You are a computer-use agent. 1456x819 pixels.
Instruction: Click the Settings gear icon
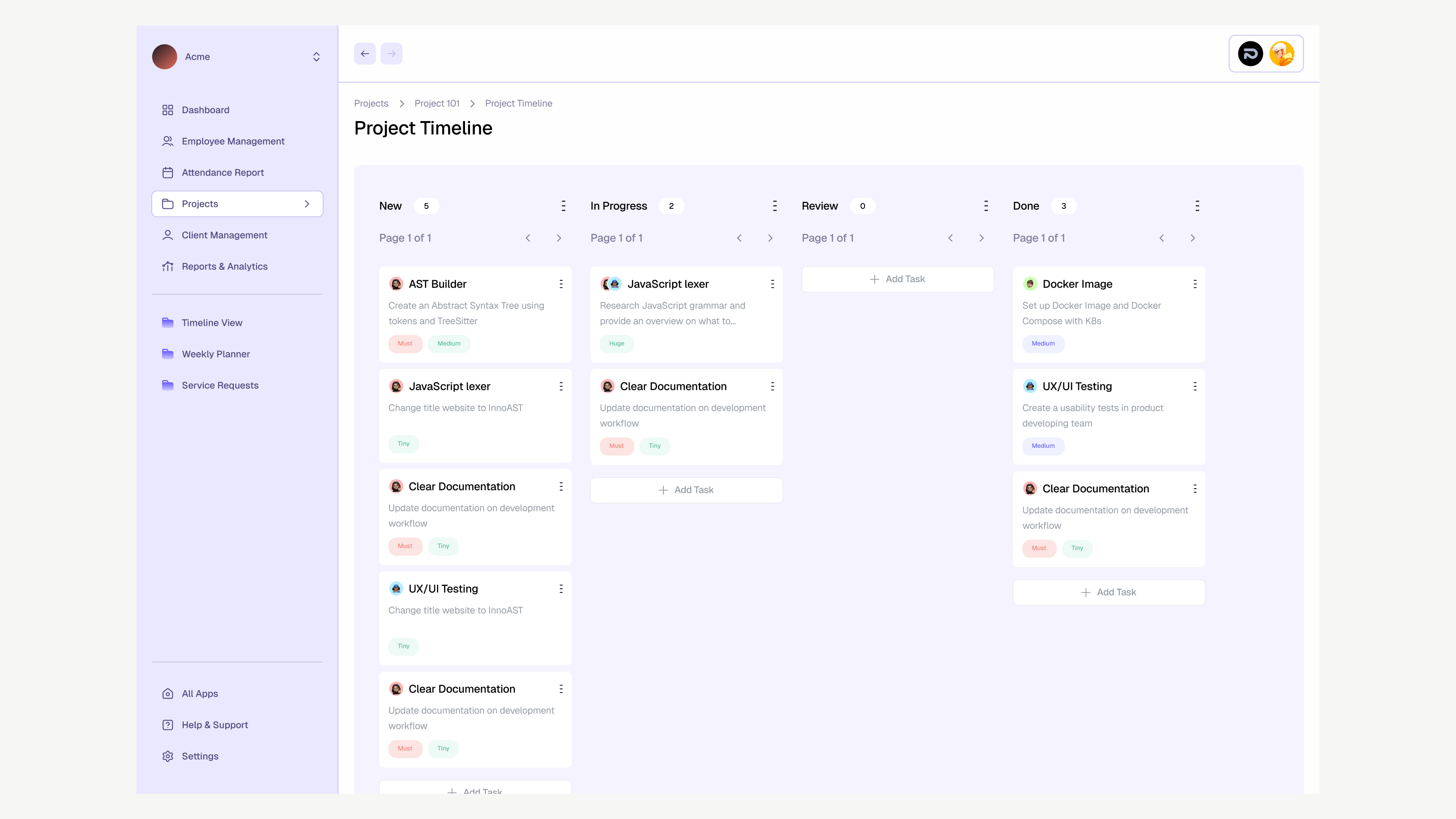click(167, 756)
